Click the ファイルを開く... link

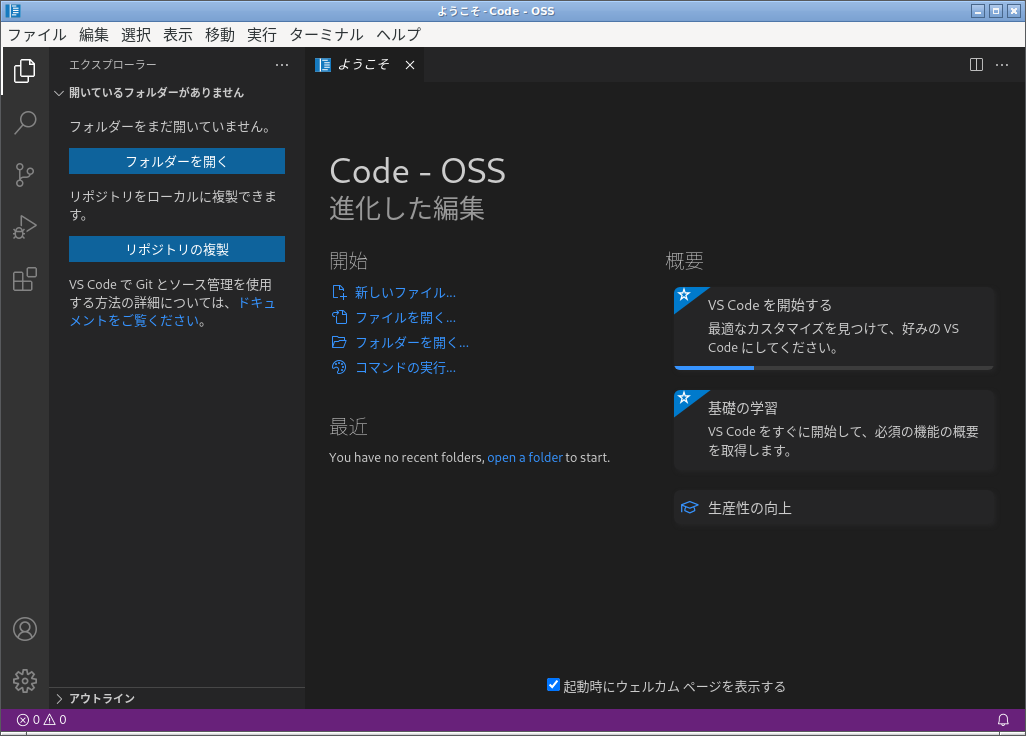(405, 317)
